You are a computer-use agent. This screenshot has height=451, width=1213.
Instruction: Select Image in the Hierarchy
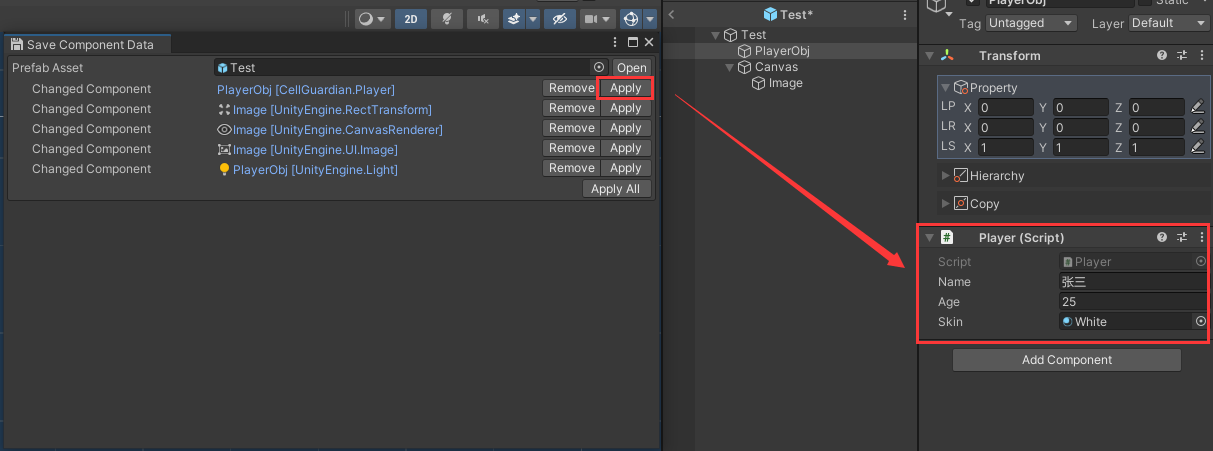pyautogui.click(x=785, y=83)
